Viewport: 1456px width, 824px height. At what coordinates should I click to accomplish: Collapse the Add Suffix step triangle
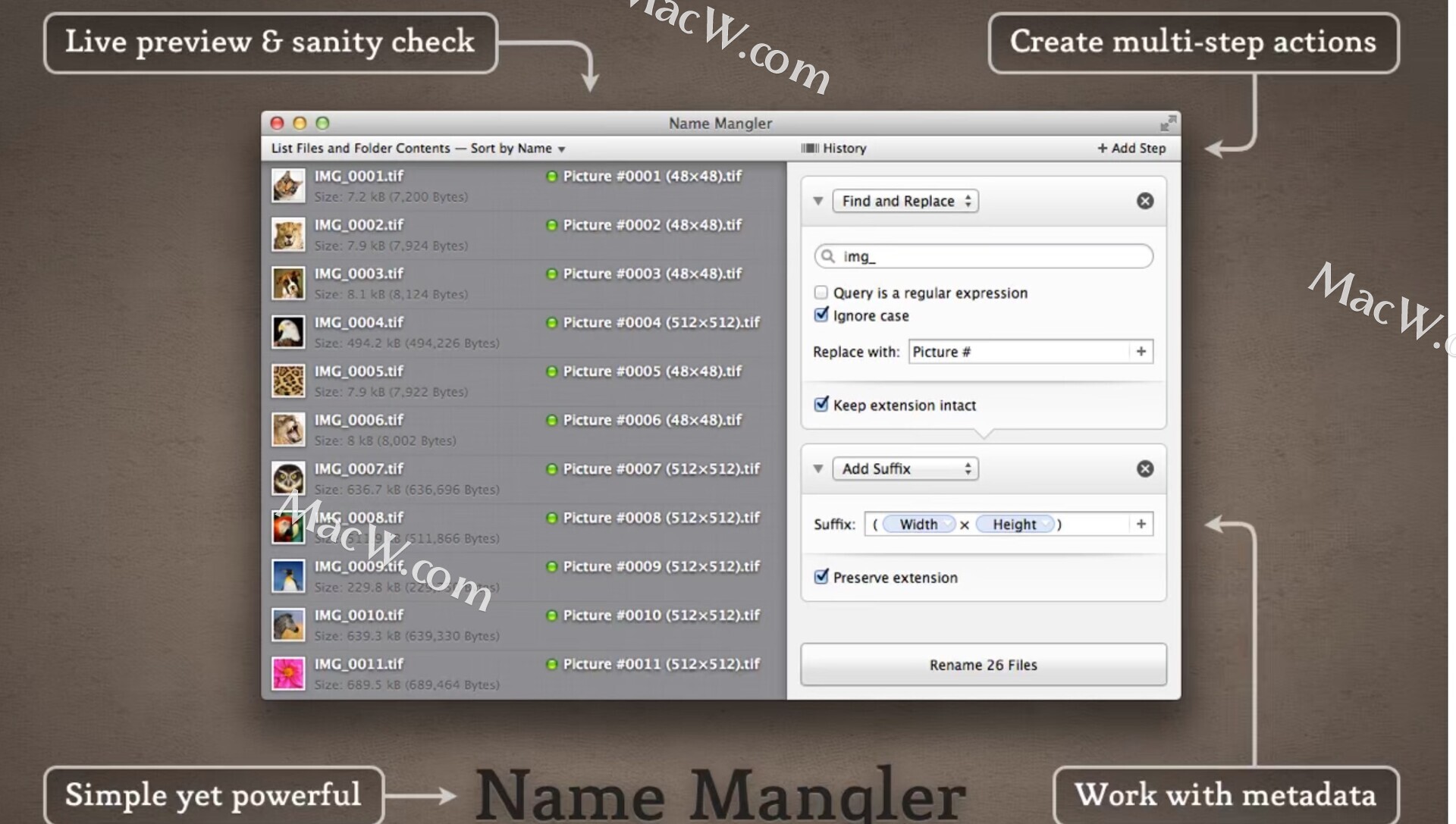click(817, 468)
